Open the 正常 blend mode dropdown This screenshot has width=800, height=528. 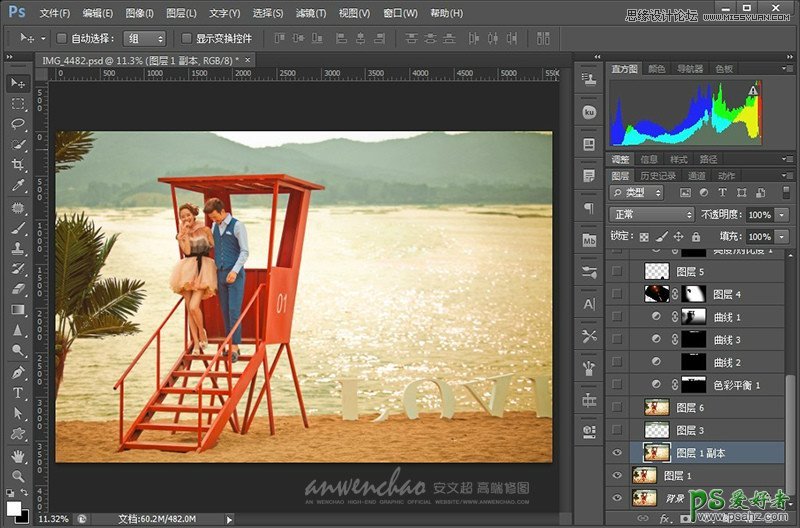[652, 215]
